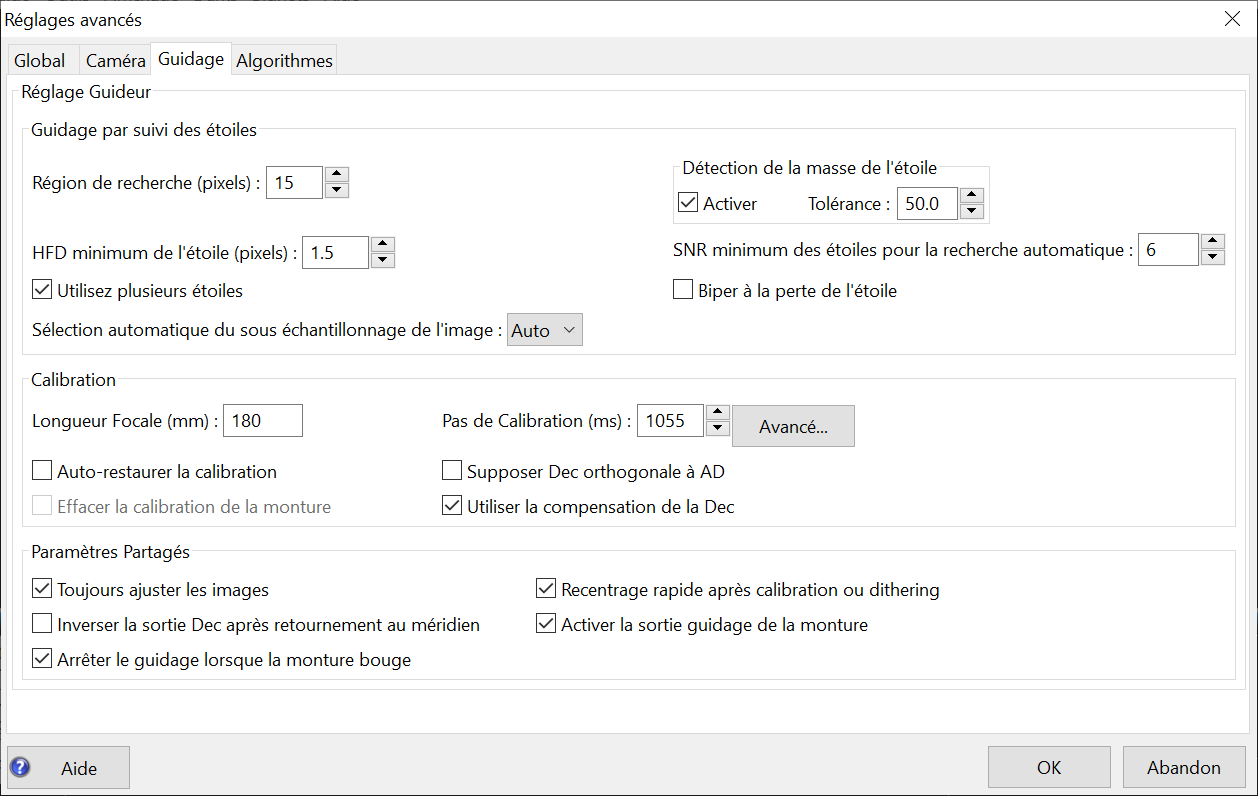Open the Algorithmes tab
The image size is (1258, 796).
[x=284, y=60]
